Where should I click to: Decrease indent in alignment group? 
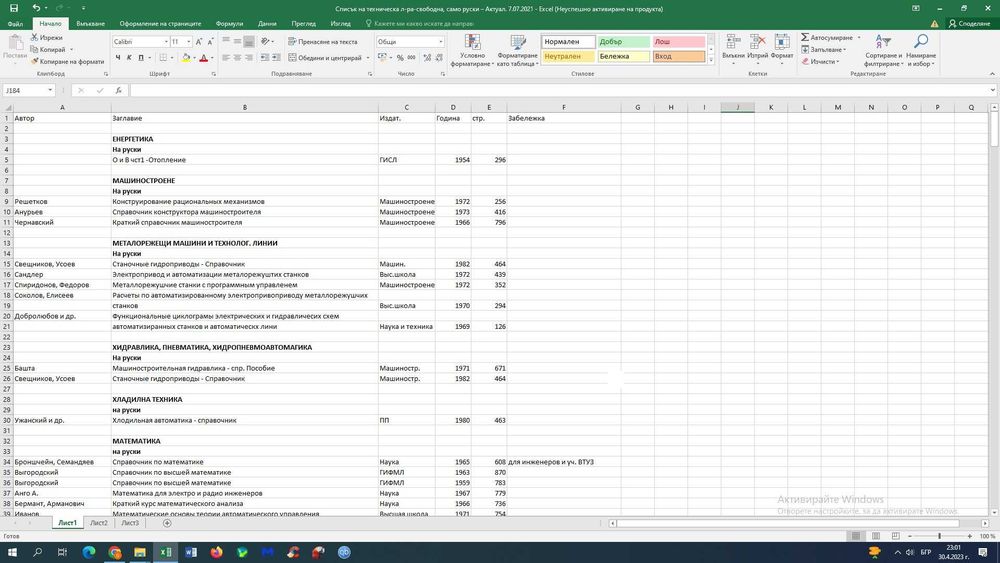coord(265,57)
